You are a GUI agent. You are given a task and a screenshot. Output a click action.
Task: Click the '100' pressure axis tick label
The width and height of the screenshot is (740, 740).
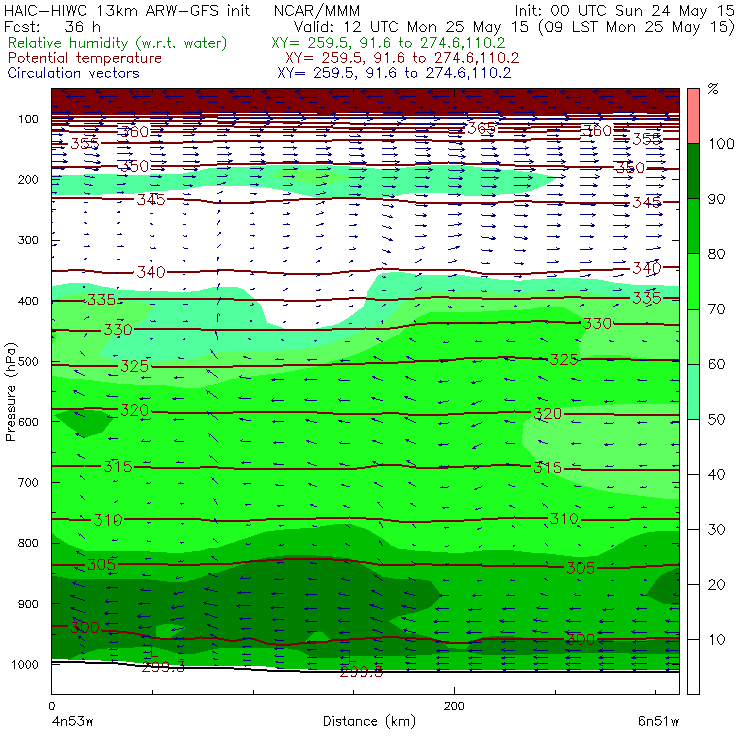(x=28, y=119)
